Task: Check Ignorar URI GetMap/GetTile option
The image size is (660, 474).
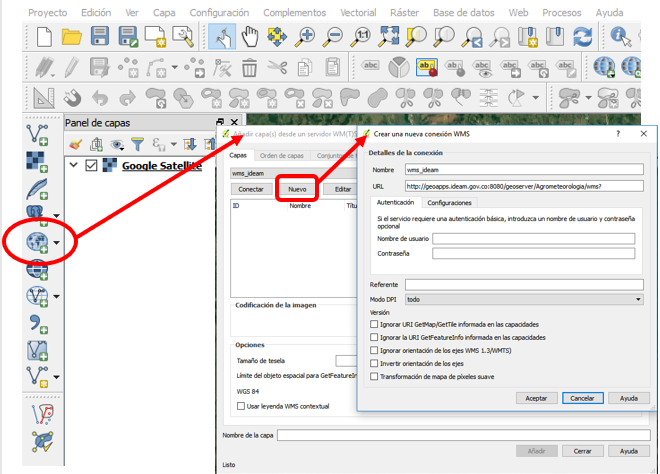Action: pos(374,324)
